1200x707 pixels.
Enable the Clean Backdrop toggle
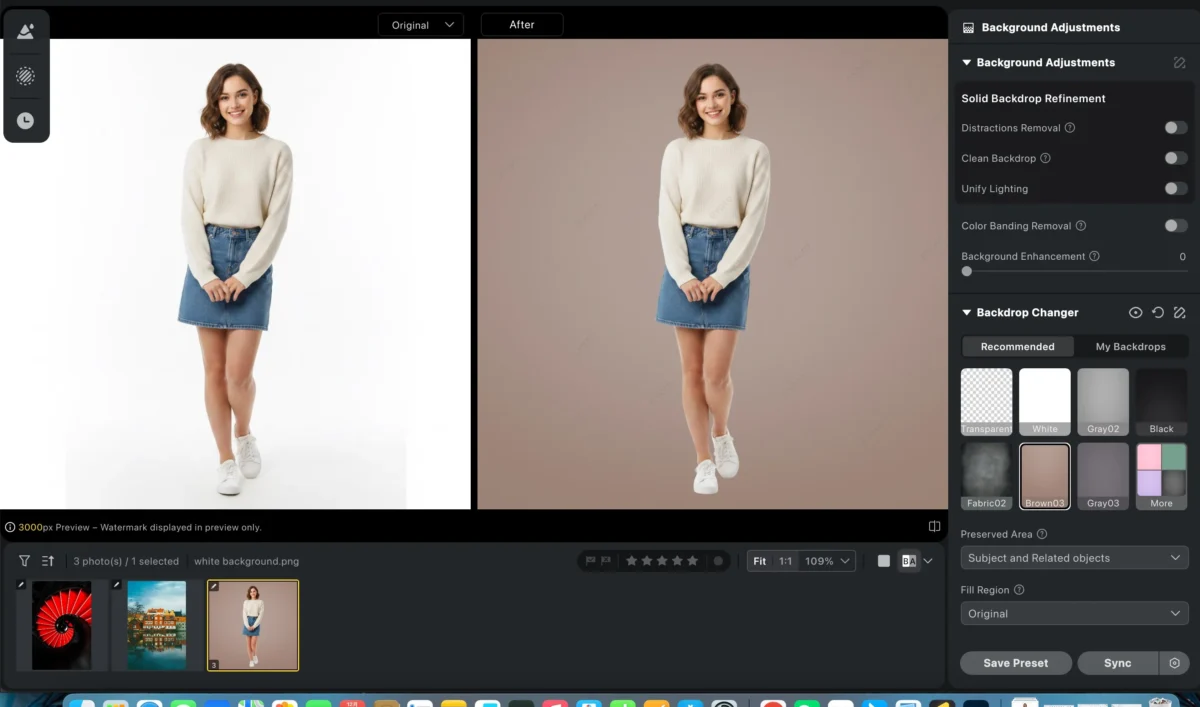coord(1176,158)
